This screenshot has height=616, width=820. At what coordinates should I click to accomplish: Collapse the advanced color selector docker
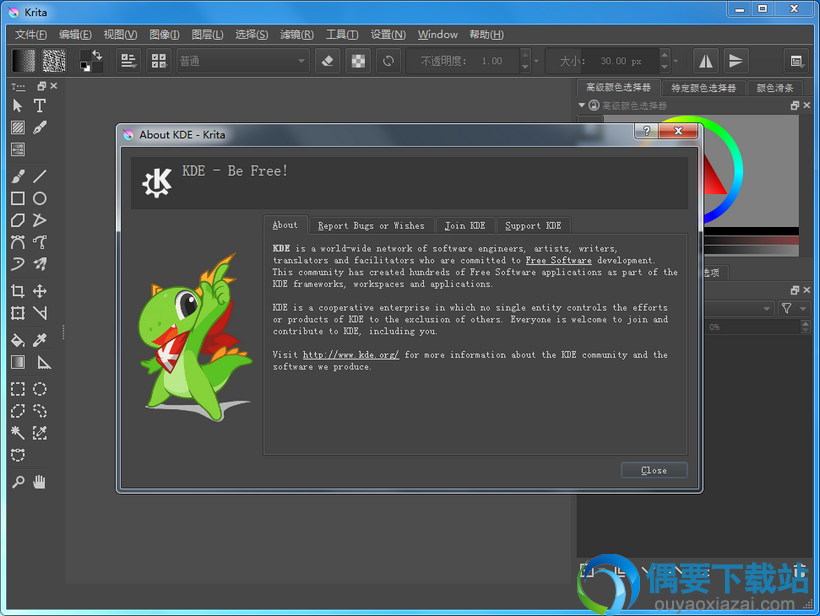582,105
